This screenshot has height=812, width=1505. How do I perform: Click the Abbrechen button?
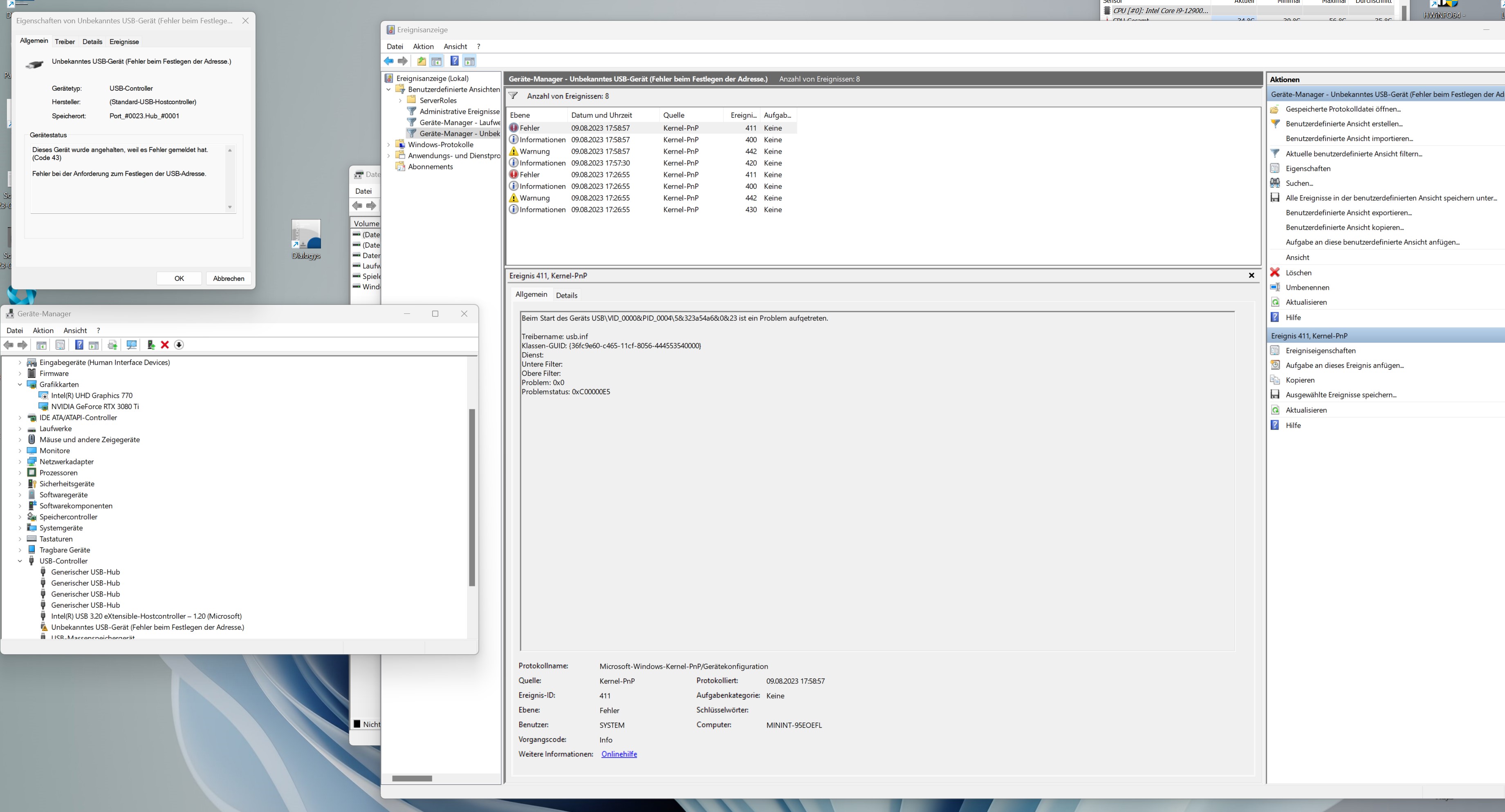pos(229,278)
